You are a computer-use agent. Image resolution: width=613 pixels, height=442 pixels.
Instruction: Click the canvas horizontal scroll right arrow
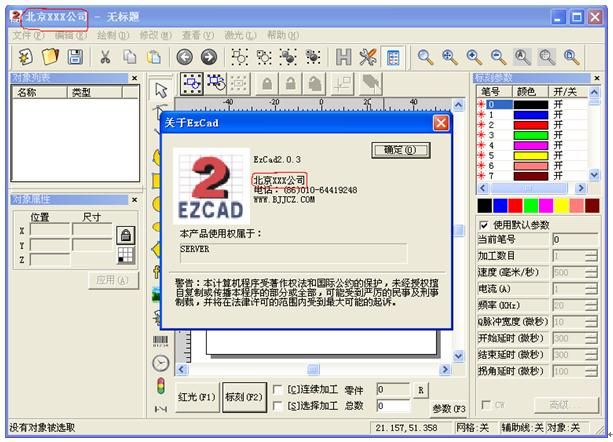coord(445,369)
